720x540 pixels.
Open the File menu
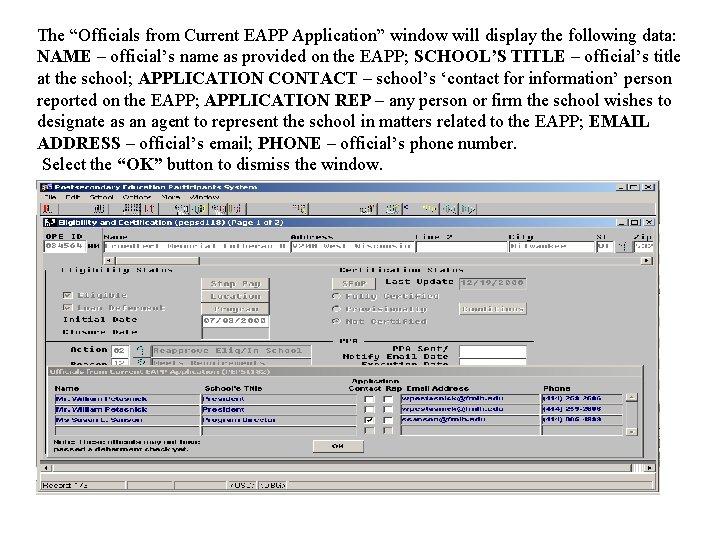point(51,197)
